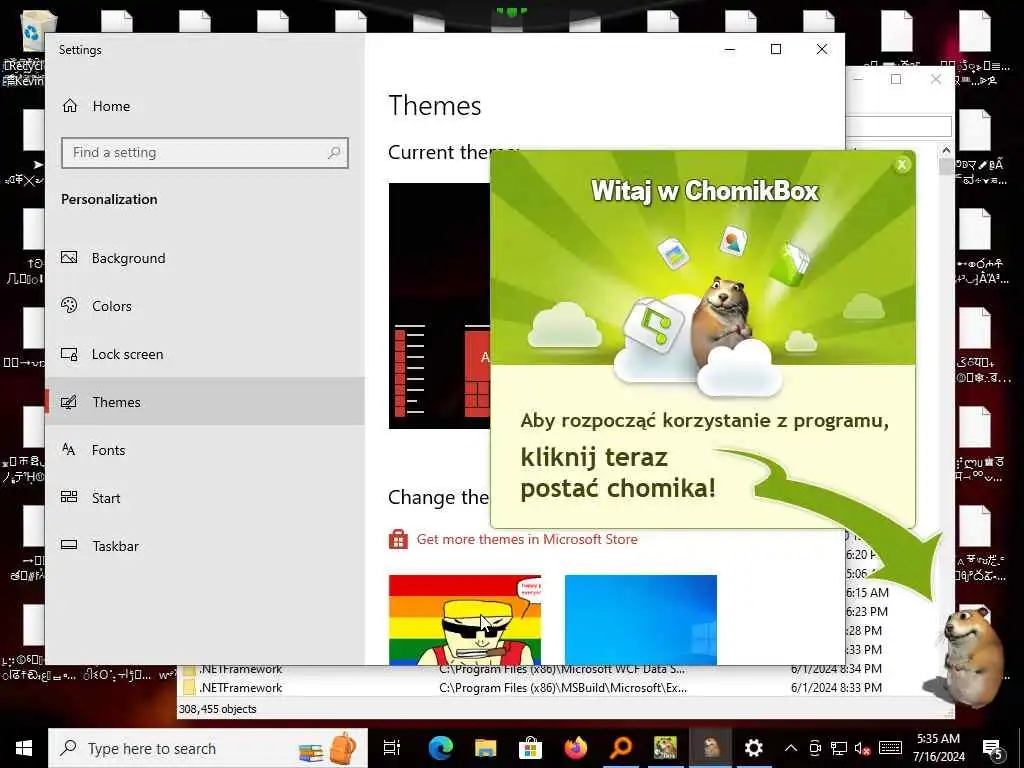Image resolution: width=1024 pixels, height=768 pixels.
Task: Switch to the ChomikBox taskbar button
Action: [x=711, y=748]
